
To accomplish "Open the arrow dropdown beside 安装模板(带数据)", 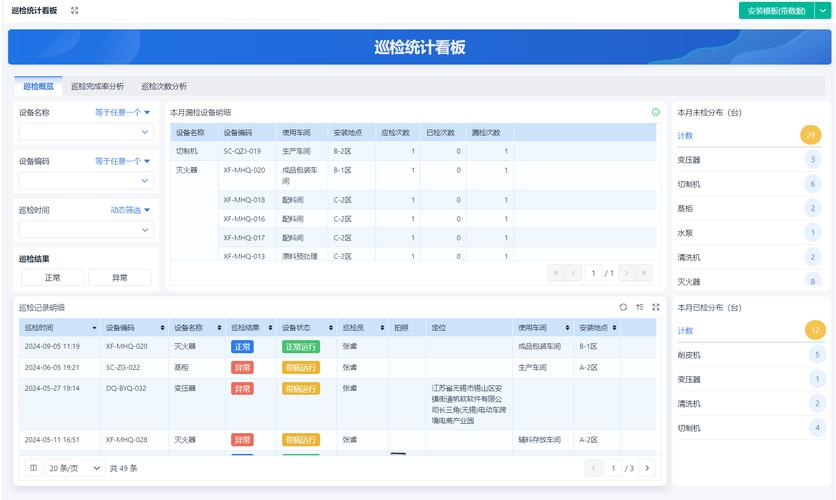I will click(823, 11).
